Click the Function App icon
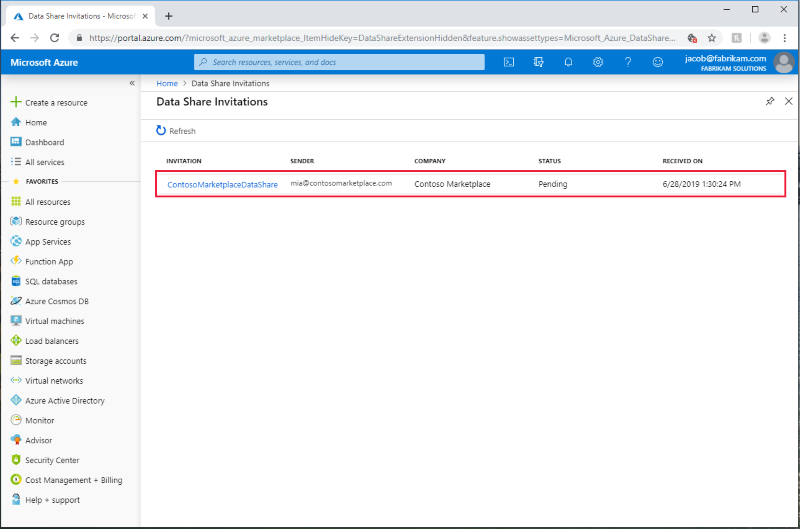 point(16,261)
